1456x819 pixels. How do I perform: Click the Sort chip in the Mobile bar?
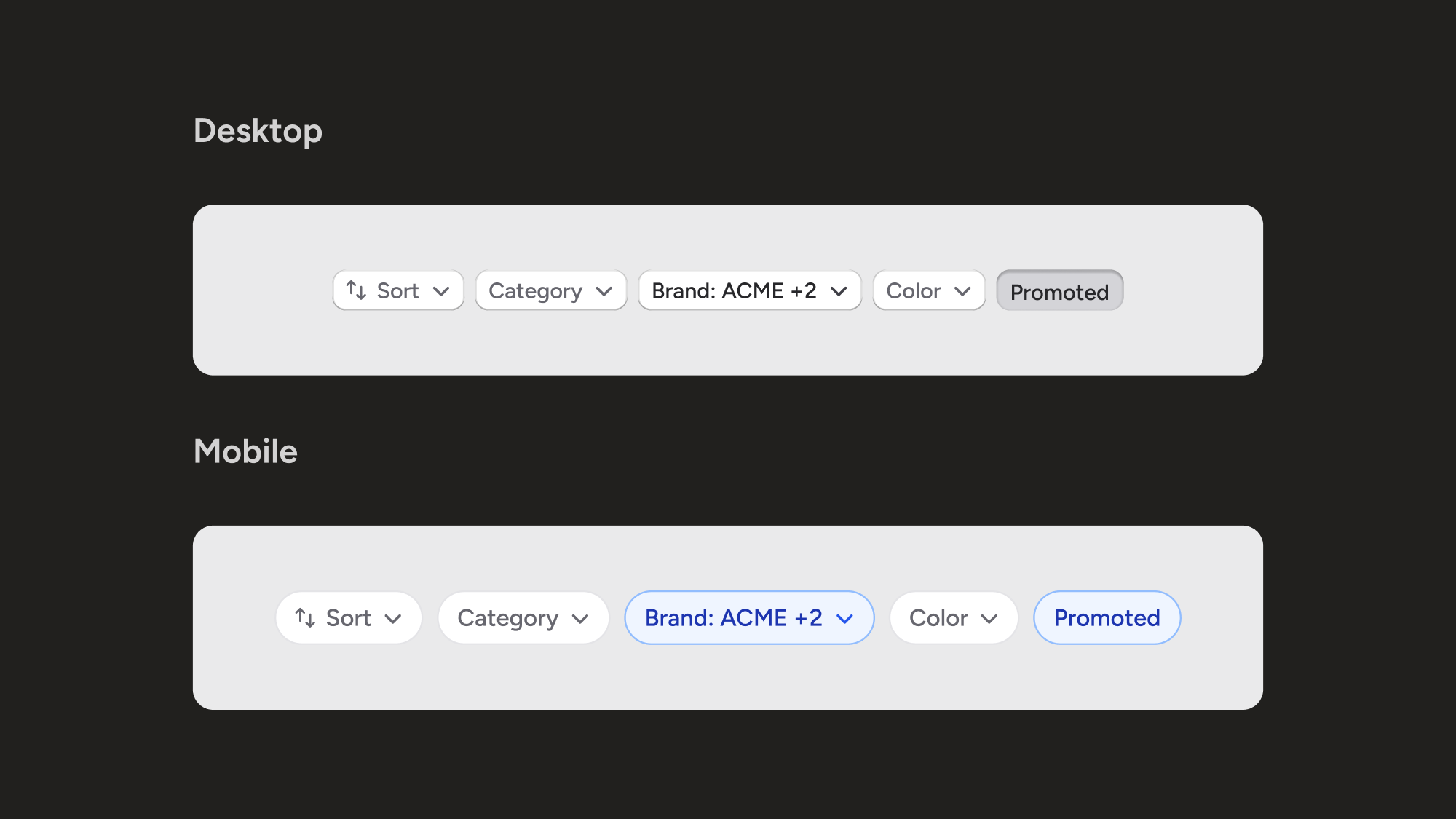tap(348, 617)
